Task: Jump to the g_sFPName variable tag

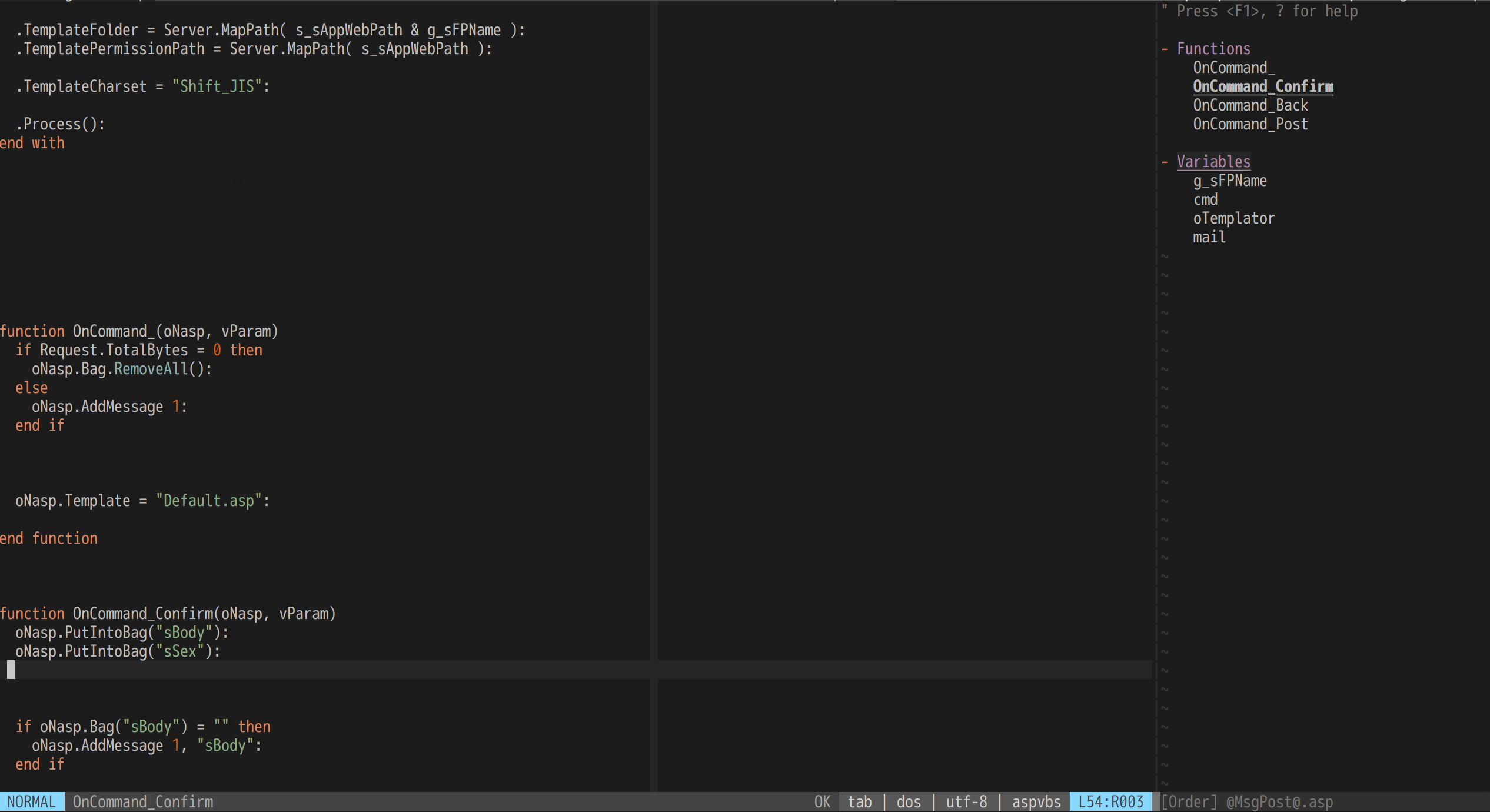Action: [x=1229, y=180]
